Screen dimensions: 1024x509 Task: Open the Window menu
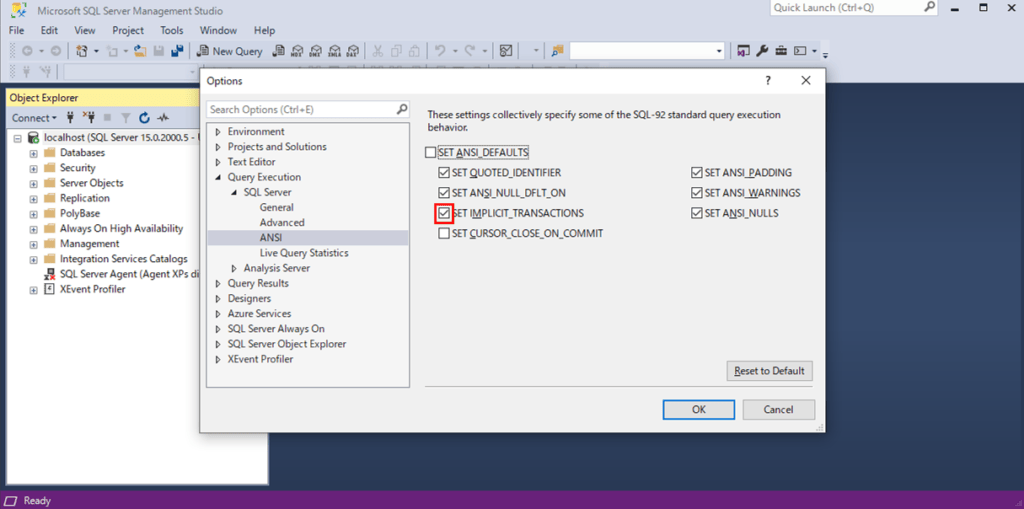coord(218,31)
